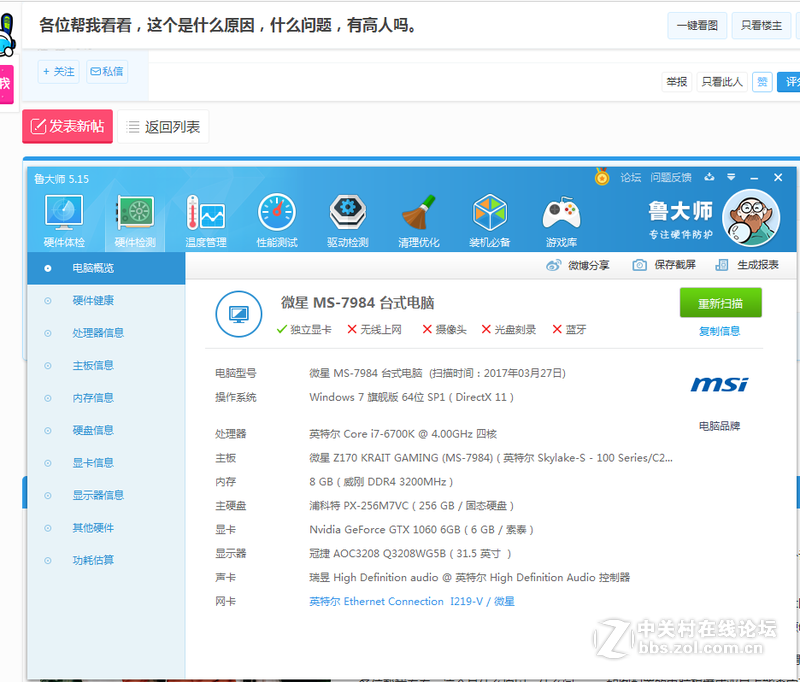This screenshot has width=800, height=682.
Task: Open 温度管理 temperature management
Action: [x=206, y=221]
